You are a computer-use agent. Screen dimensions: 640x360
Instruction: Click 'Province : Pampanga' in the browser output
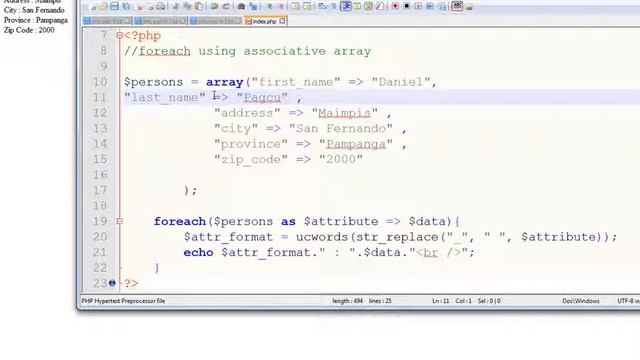click(36, 20)
